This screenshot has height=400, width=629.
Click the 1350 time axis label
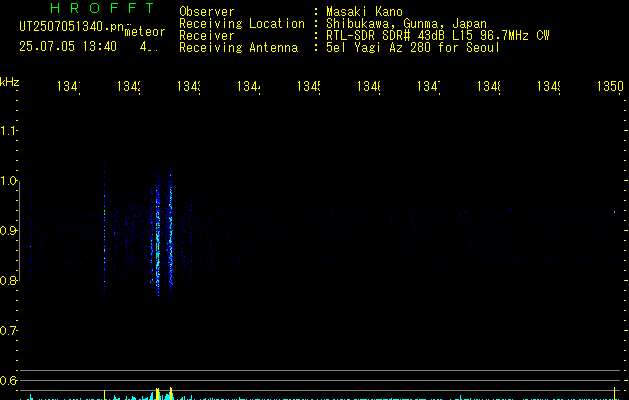[x=610, y=86]
